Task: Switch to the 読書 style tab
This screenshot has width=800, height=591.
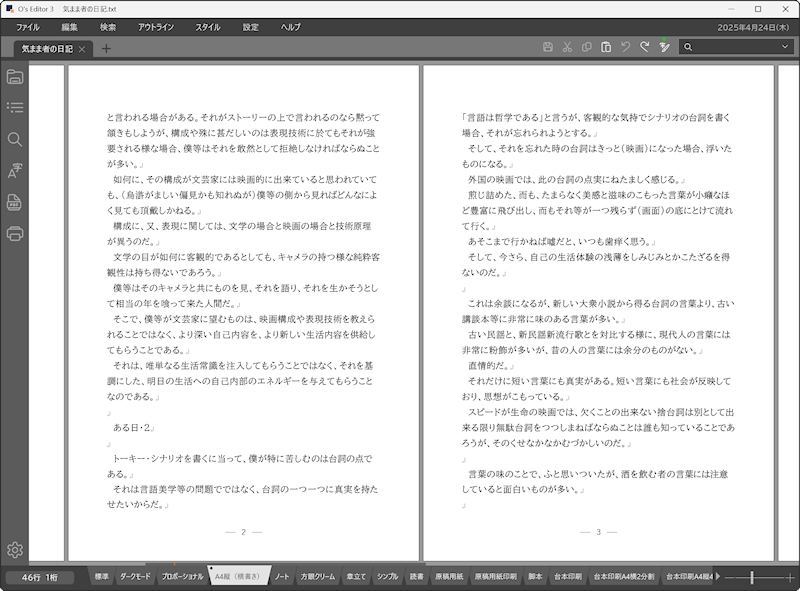Action: [416, 576]
